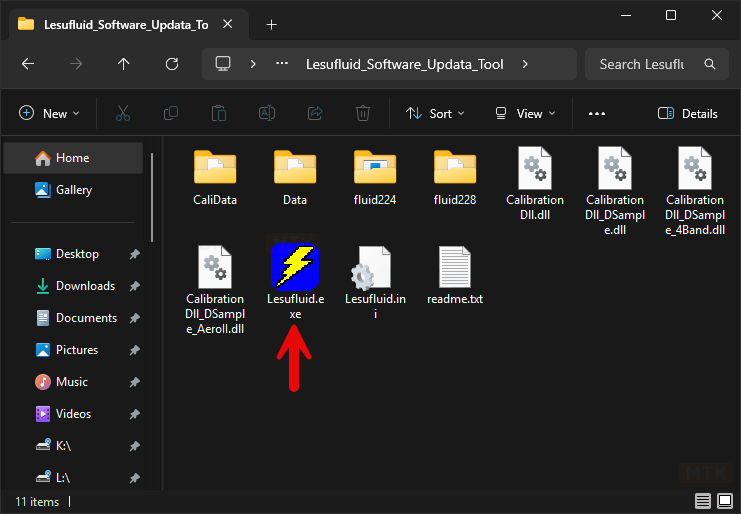741x514 pixels.
Task: Expand the New dropdown menu
Action: click(49, 114)
